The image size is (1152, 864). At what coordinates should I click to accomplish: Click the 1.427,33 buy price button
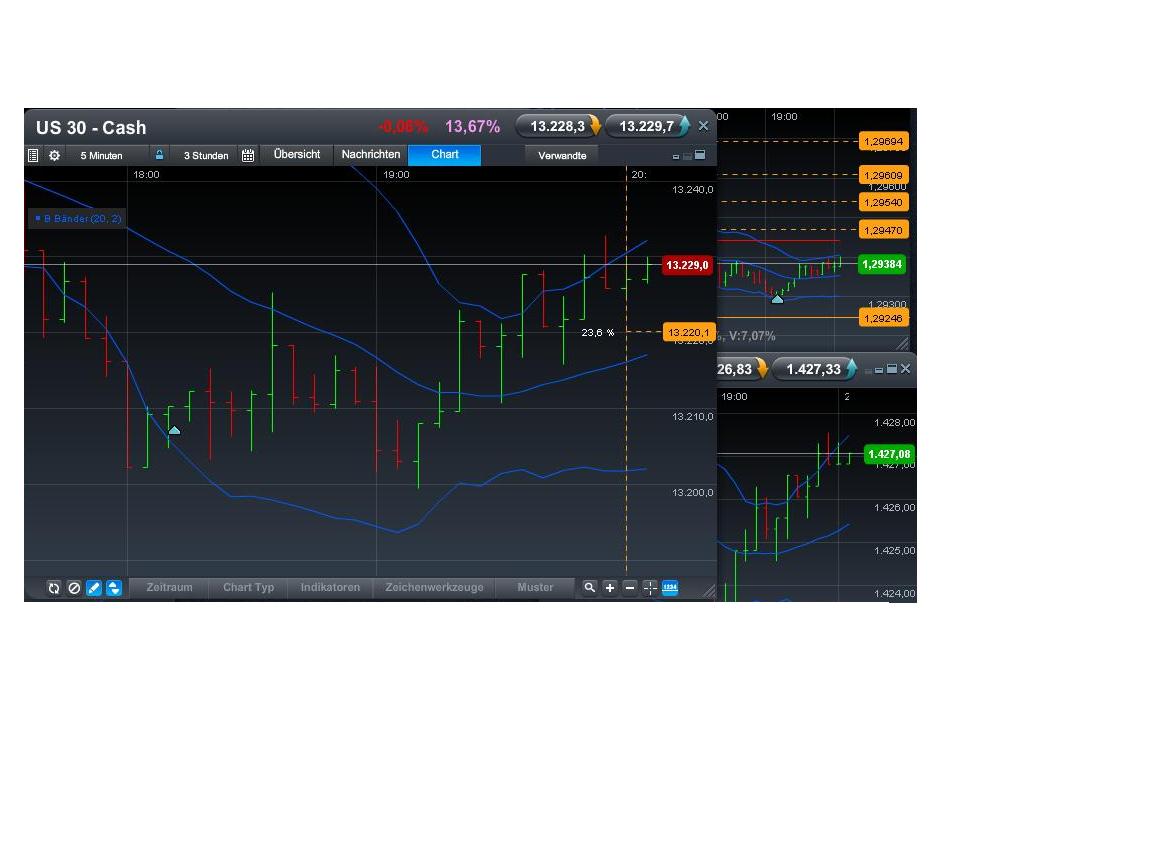coord(814,369)
